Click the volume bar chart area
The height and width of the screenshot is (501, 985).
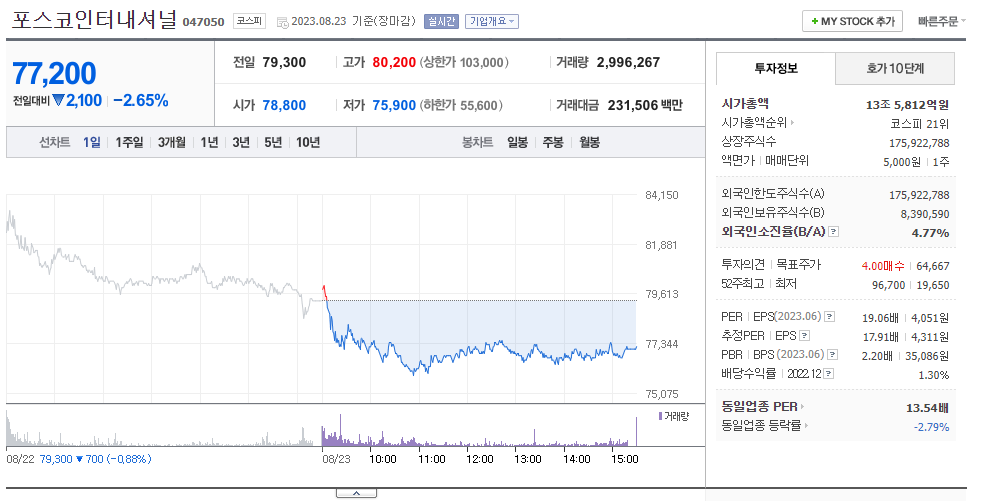coord(322,428)
